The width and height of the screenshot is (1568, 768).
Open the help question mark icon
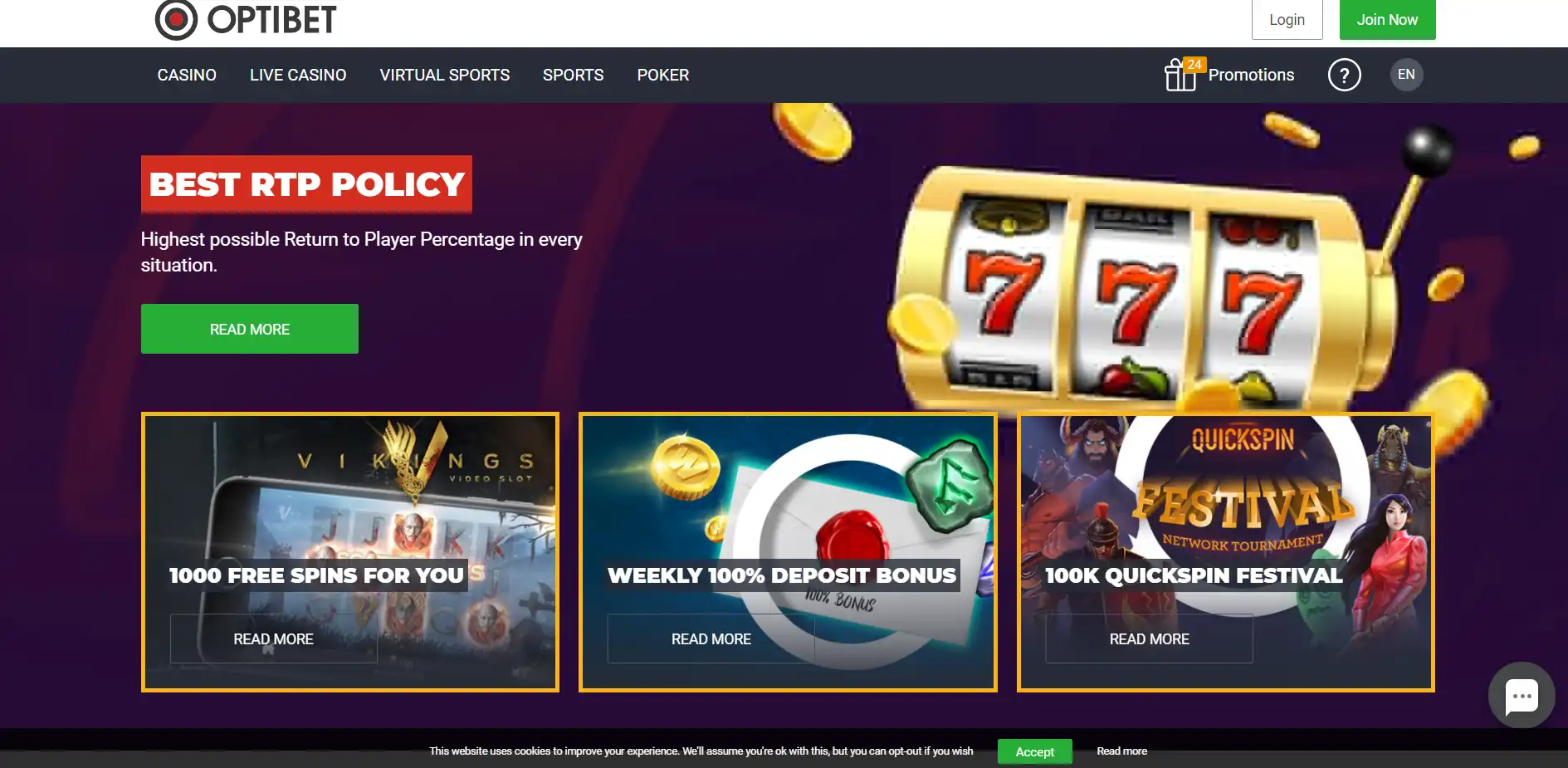pyautogui.click(x=1344, y=75)
